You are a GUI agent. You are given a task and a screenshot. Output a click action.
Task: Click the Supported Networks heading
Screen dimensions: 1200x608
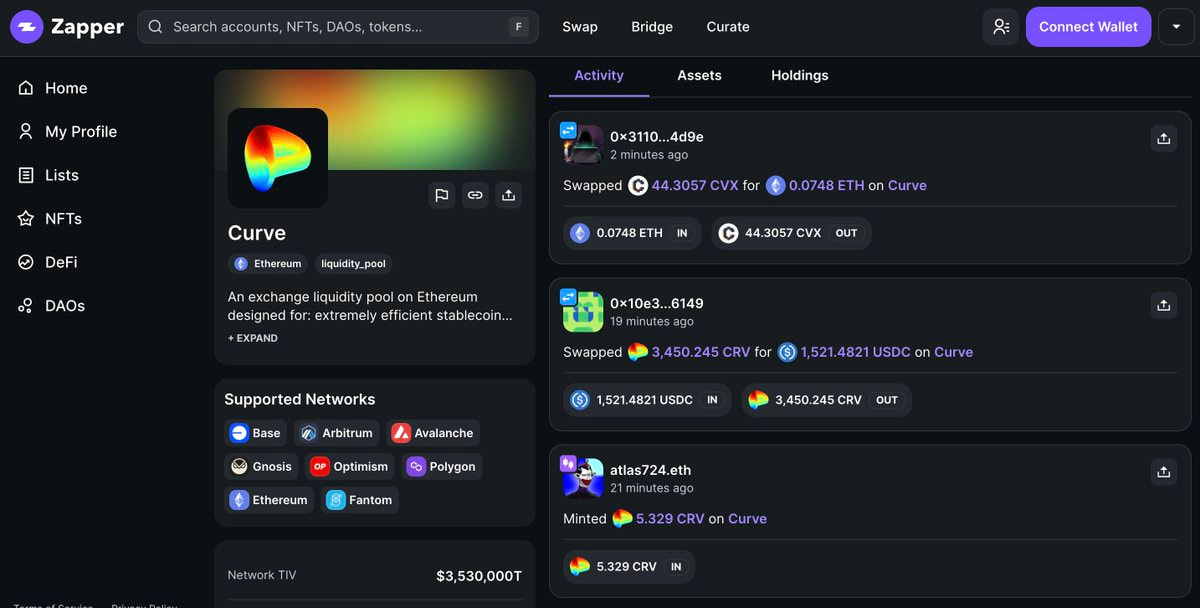[x=300, y=399]
